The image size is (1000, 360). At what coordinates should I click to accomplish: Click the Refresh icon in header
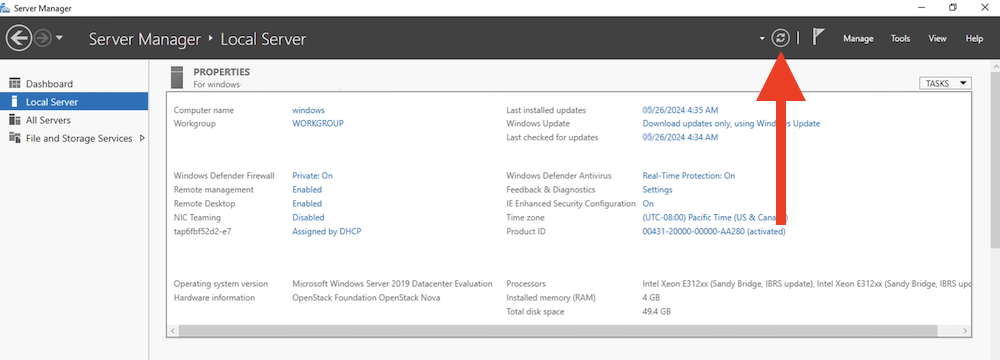[780, 38]
